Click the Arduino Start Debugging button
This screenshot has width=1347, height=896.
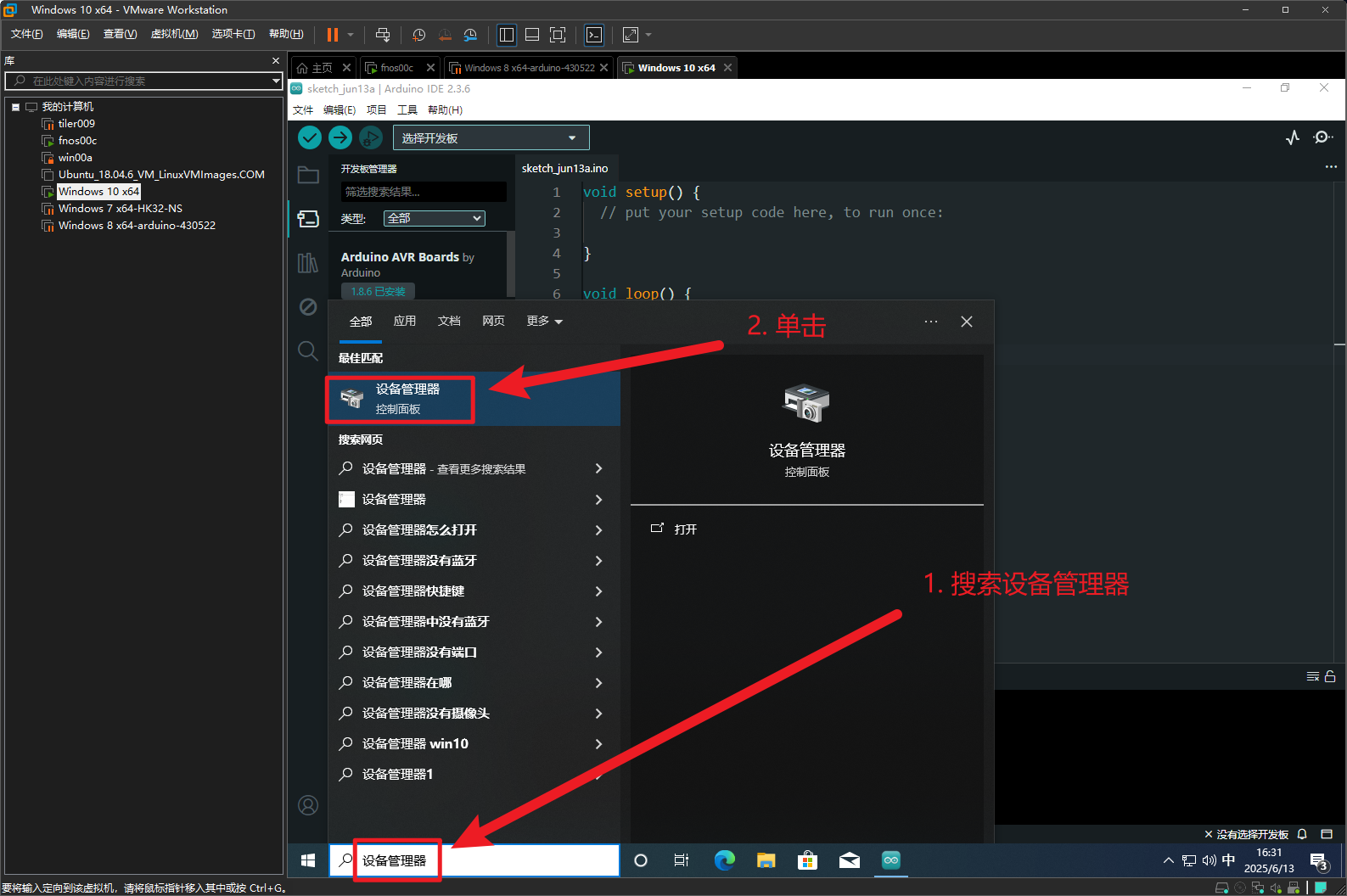tap(371, 137)
